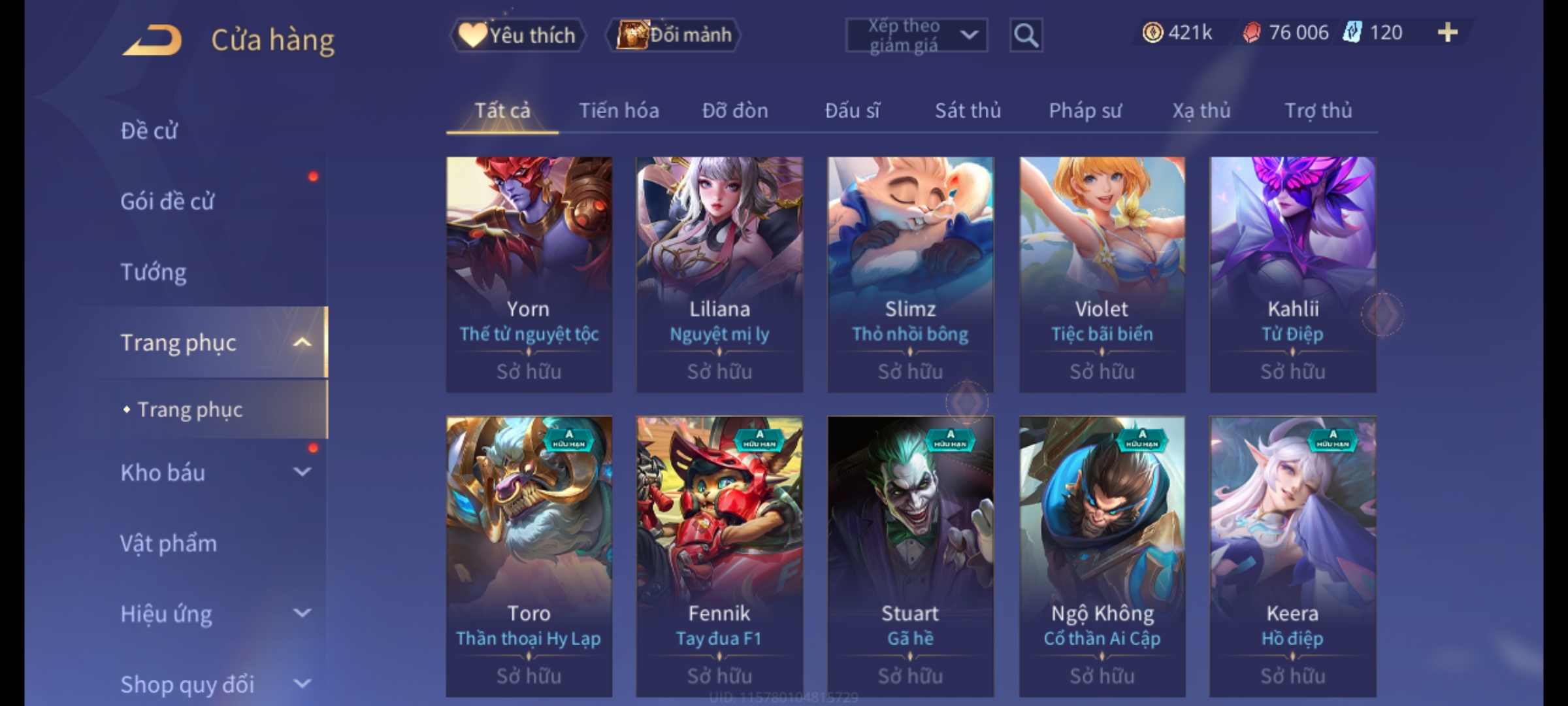Tap the plus icon to add currency
1568x706 pixels.
point(1448,32)
